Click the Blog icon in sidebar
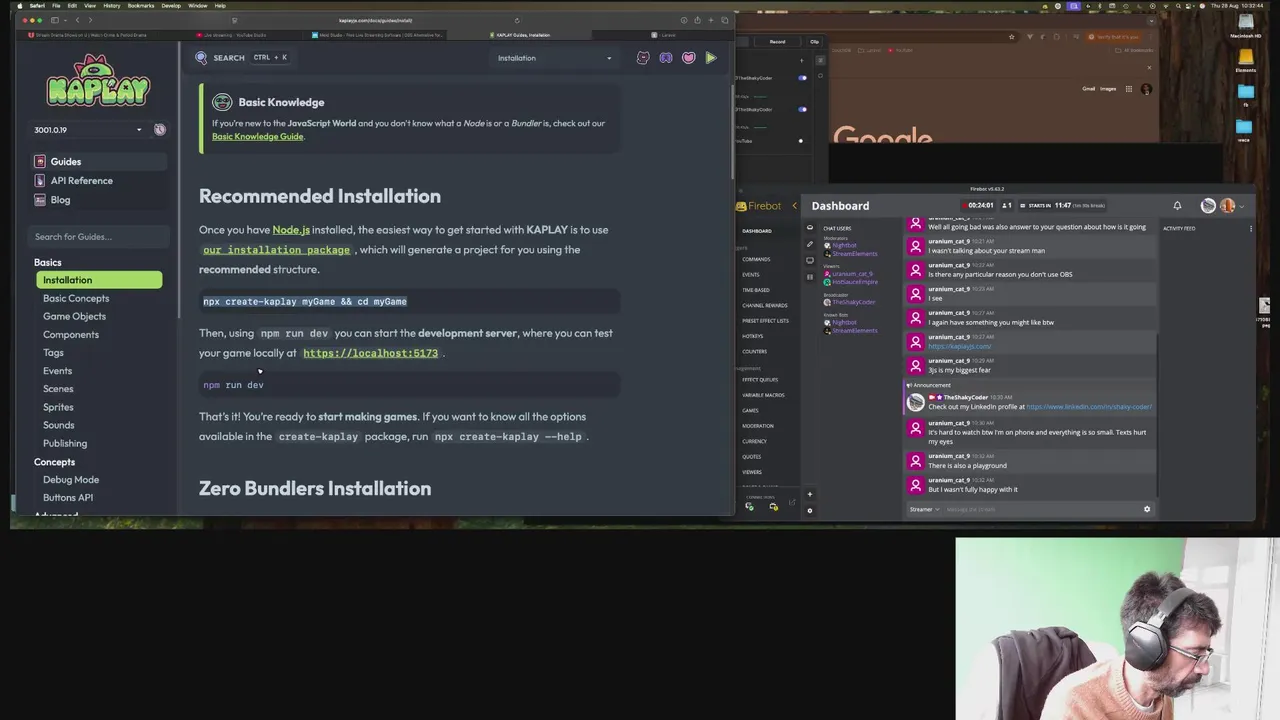Screen dimensions: 1280x720 (40, 200)
